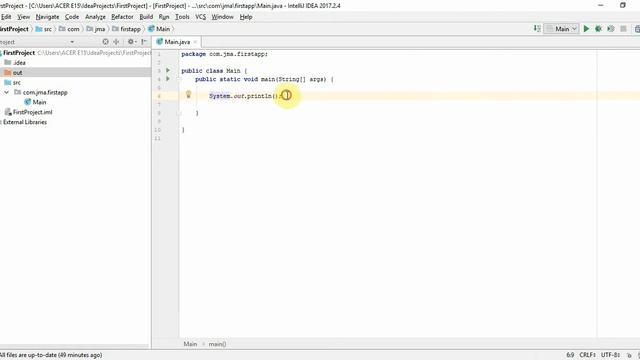The image size is (640, 360).
Task: Open Project panel settings gear
Action: pos(131,42)
